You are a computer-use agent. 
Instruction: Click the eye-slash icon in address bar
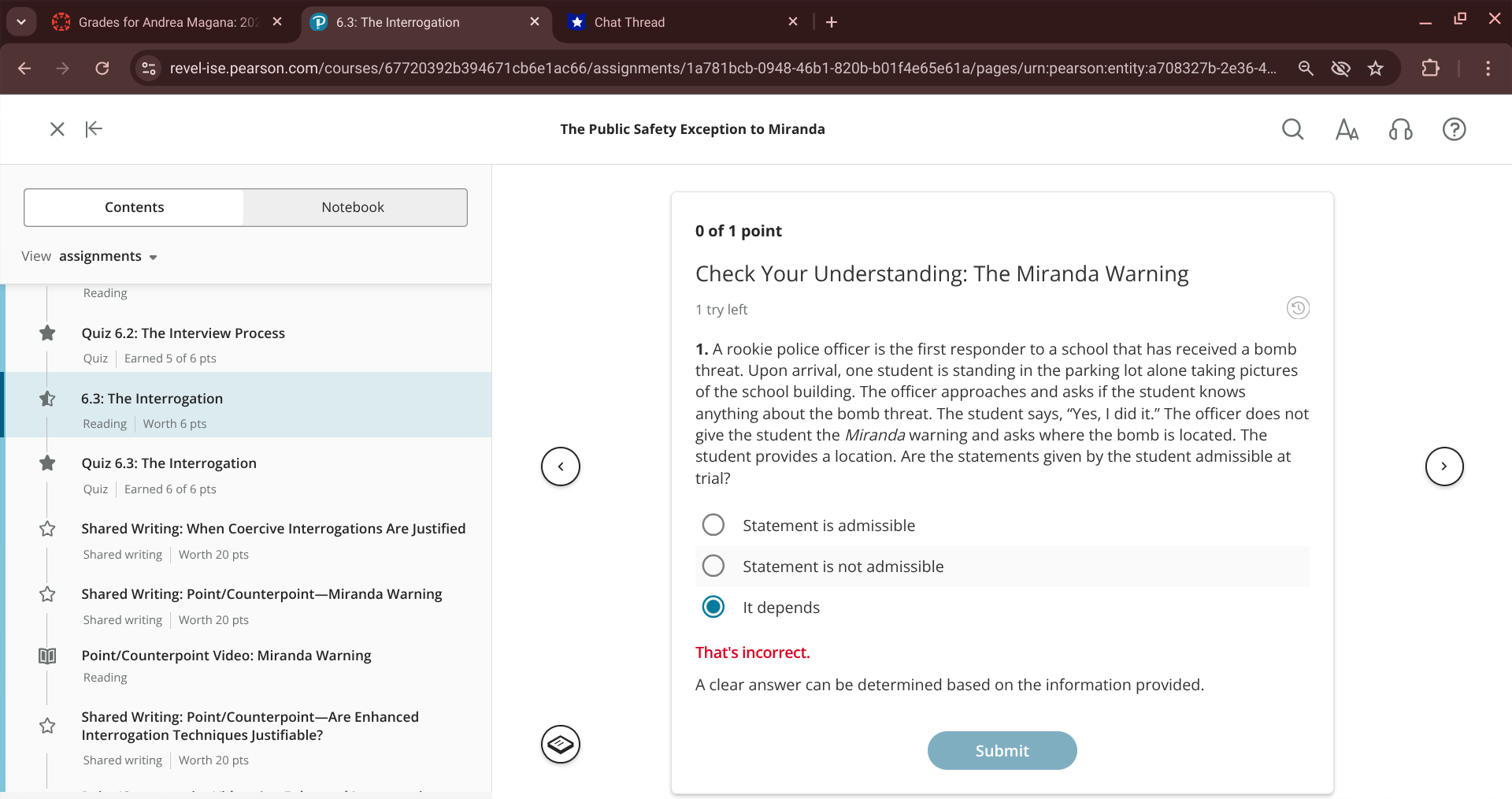(x=1340, y=69)
